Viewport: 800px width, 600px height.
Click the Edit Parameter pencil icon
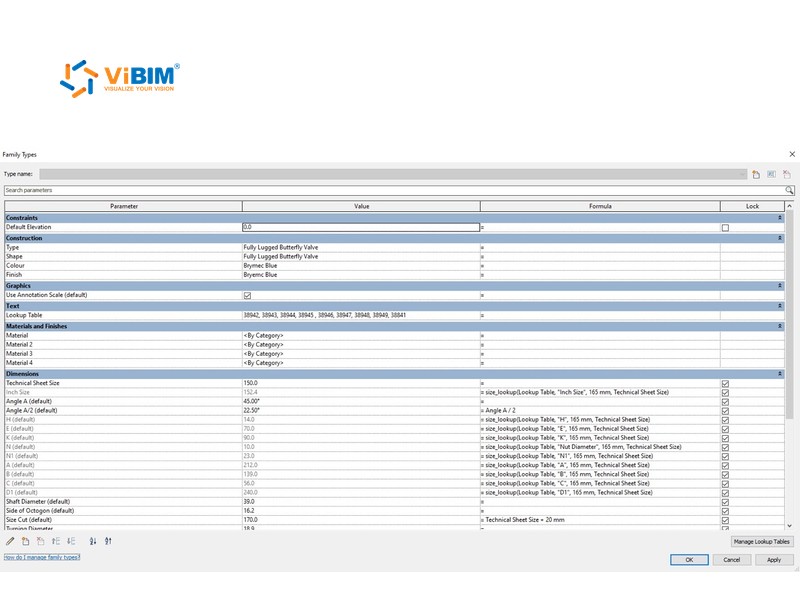pos(10,541)
